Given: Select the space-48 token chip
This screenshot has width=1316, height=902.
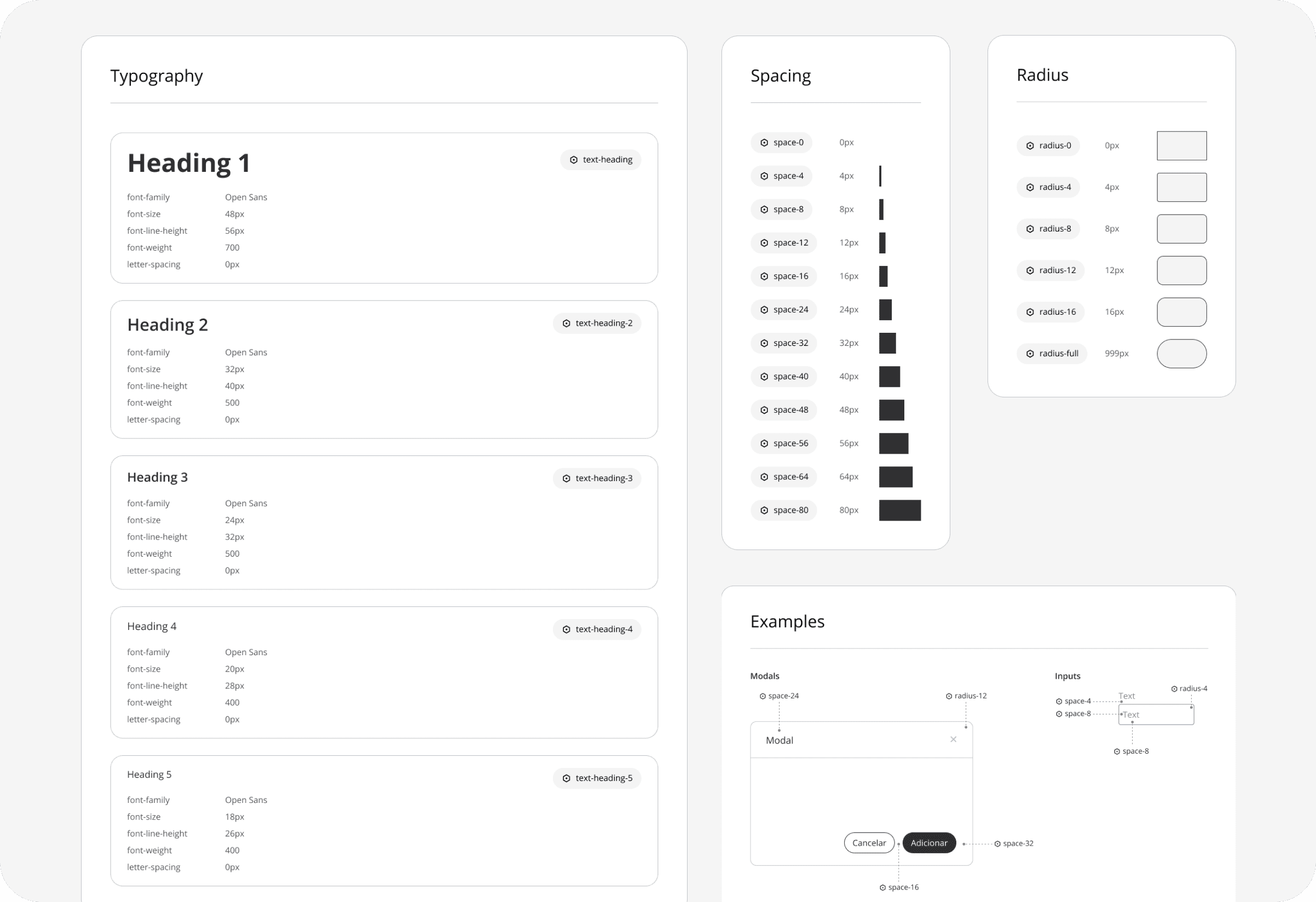Looking at the screenshot, I should 784,409.
